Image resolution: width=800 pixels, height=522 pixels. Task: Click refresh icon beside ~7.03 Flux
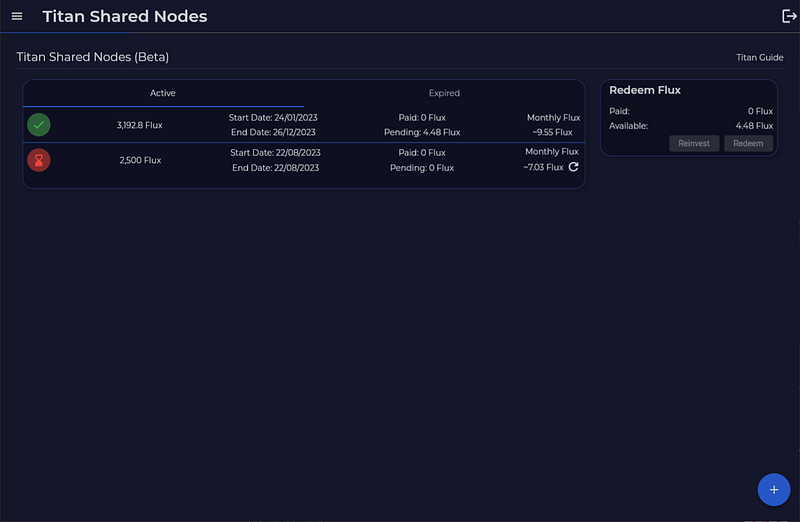coord(574,167)
